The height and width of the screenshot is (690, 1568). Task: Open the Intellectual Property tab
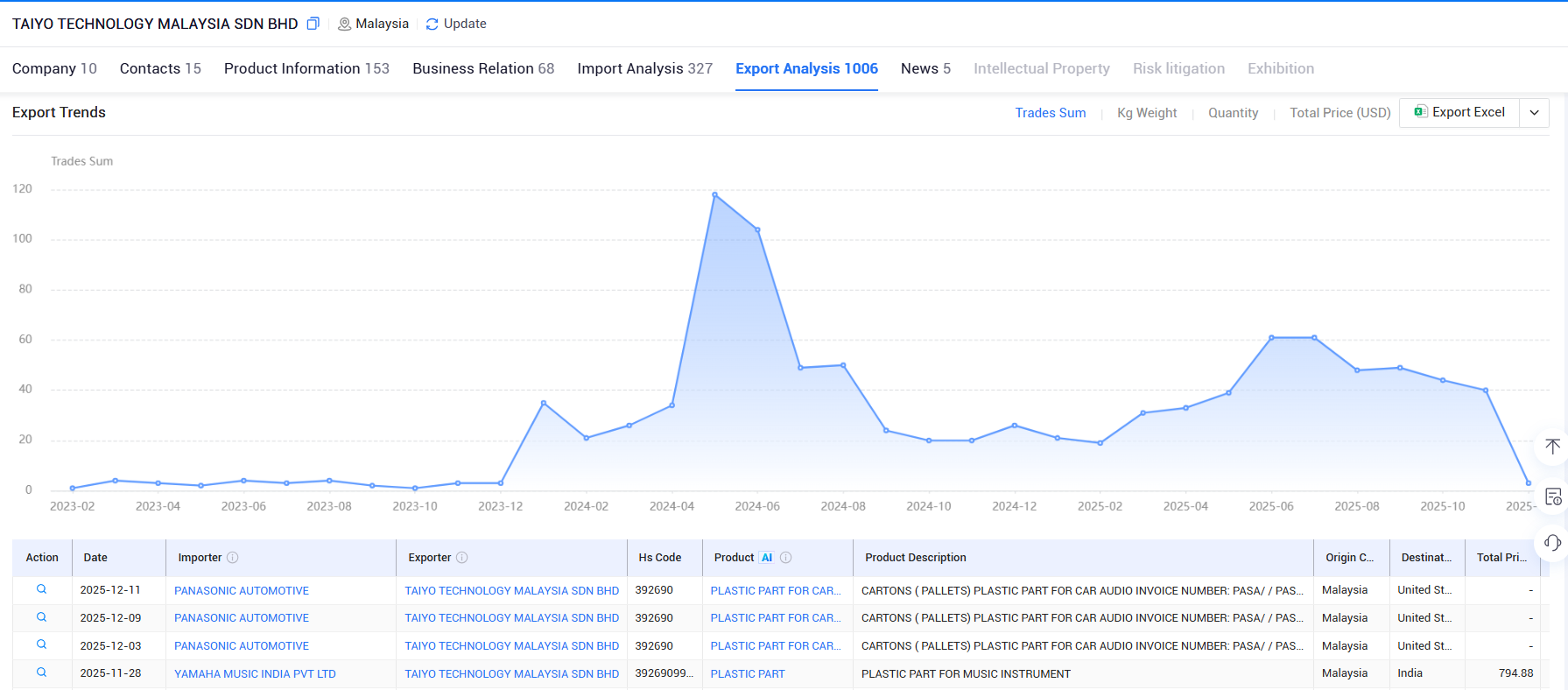pyautogui.click(x=1042, y=68)
